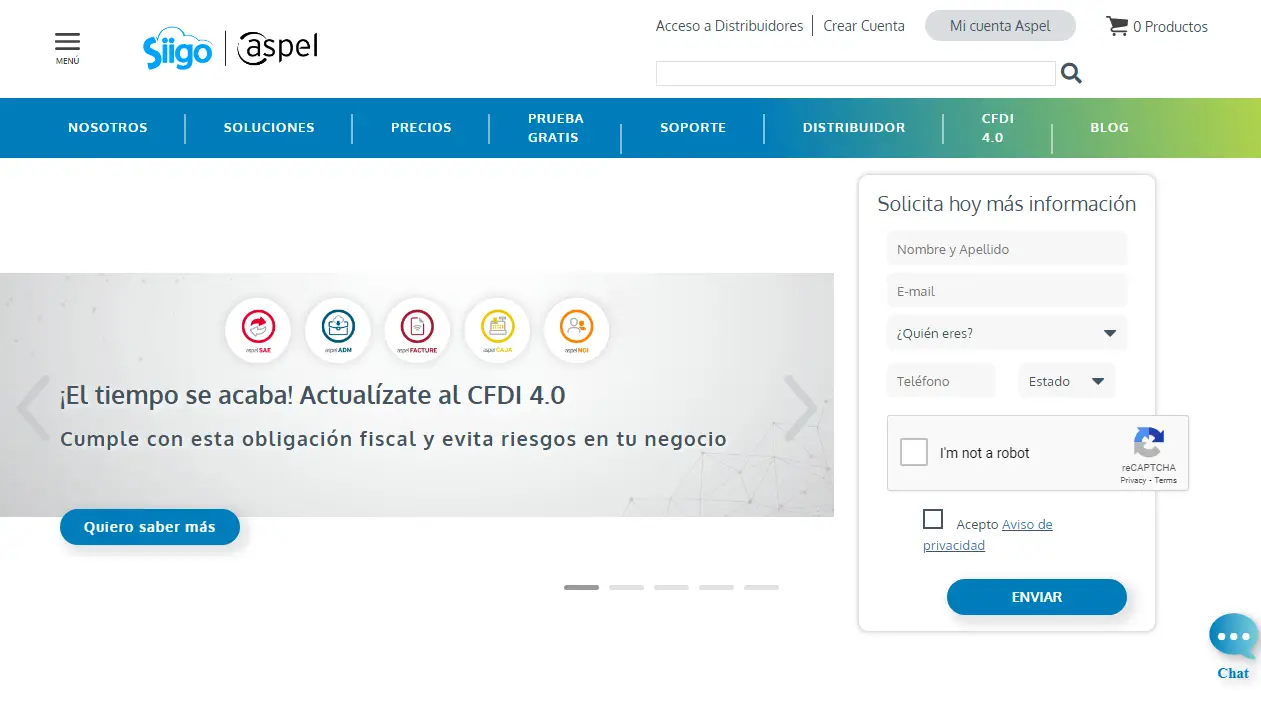This screenshot has height=710, width=1261.
Task: Select the second carousel slide indicator
Action: pyautogui.click(x=626, y=587)
